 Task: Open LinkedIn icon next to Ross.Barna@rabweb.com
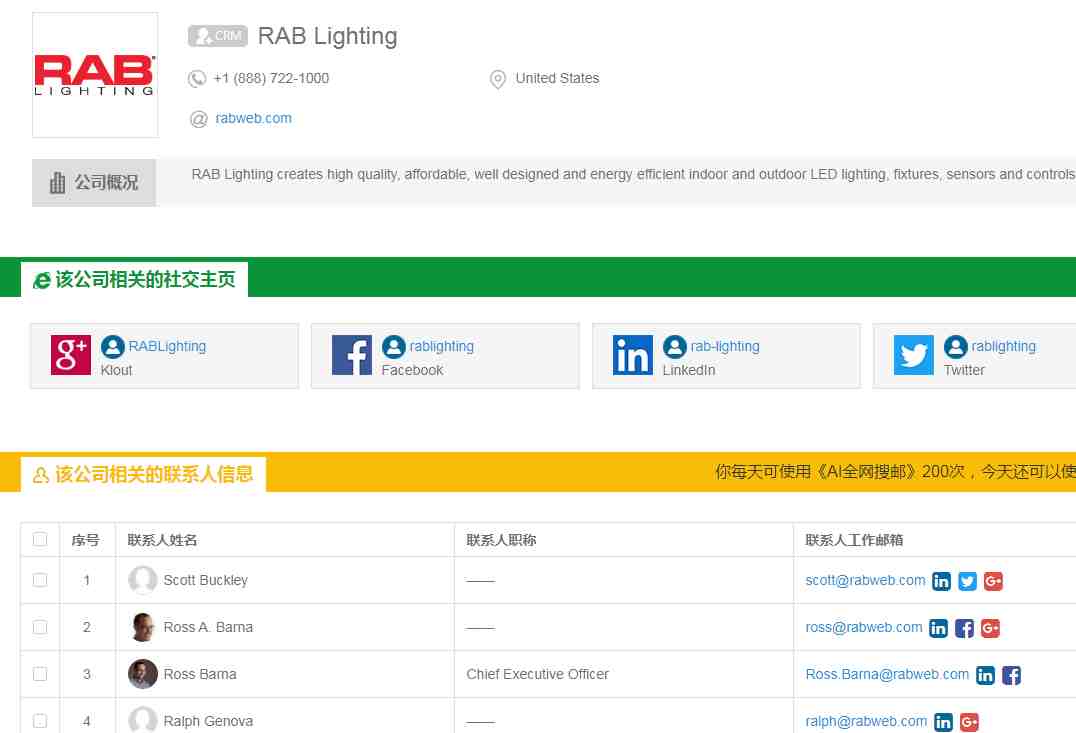pos(985,675)
